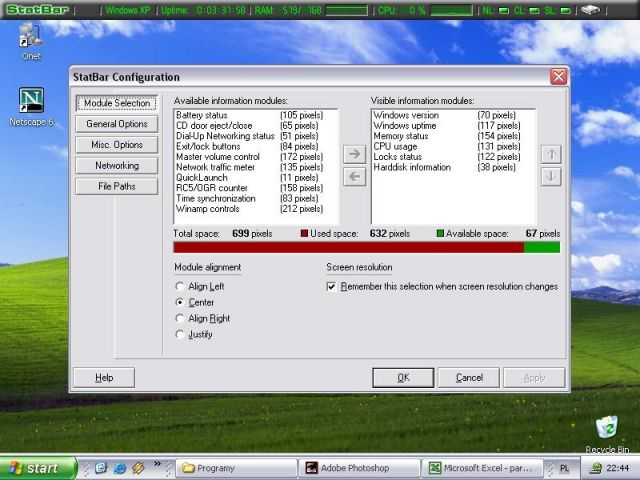
Task: Click the 22:44 taskbar clock
Action: coord(618,468)
